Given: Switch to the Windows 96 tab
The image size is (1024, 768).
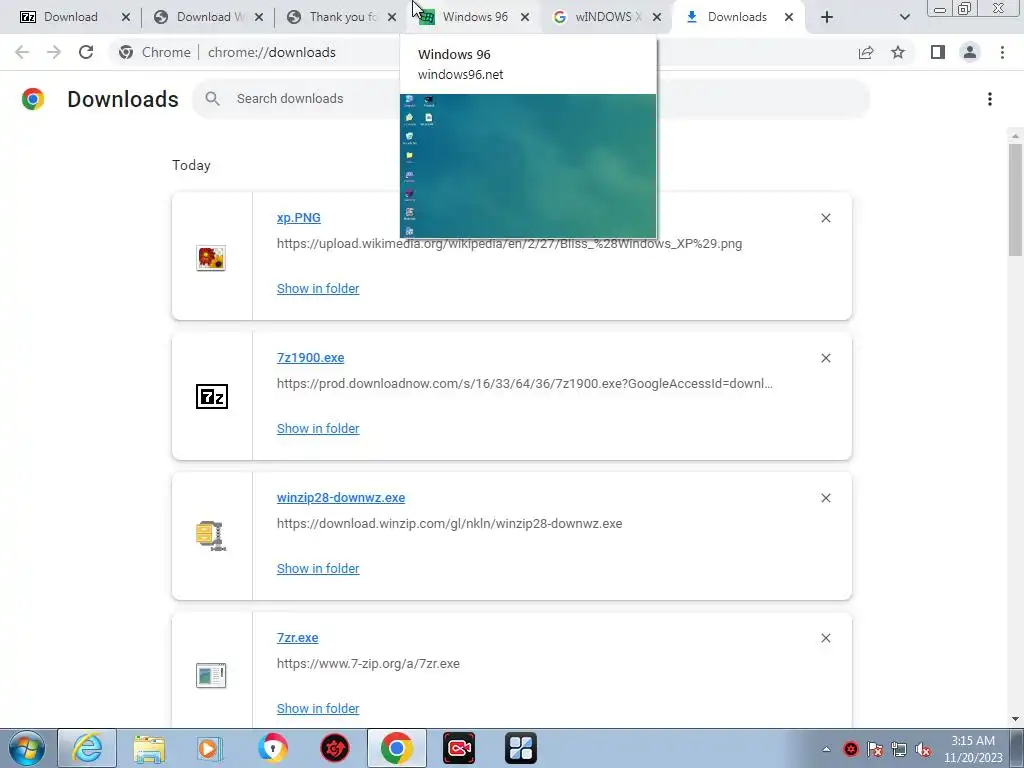Looking at the screenshot, I should click(475, 17).
